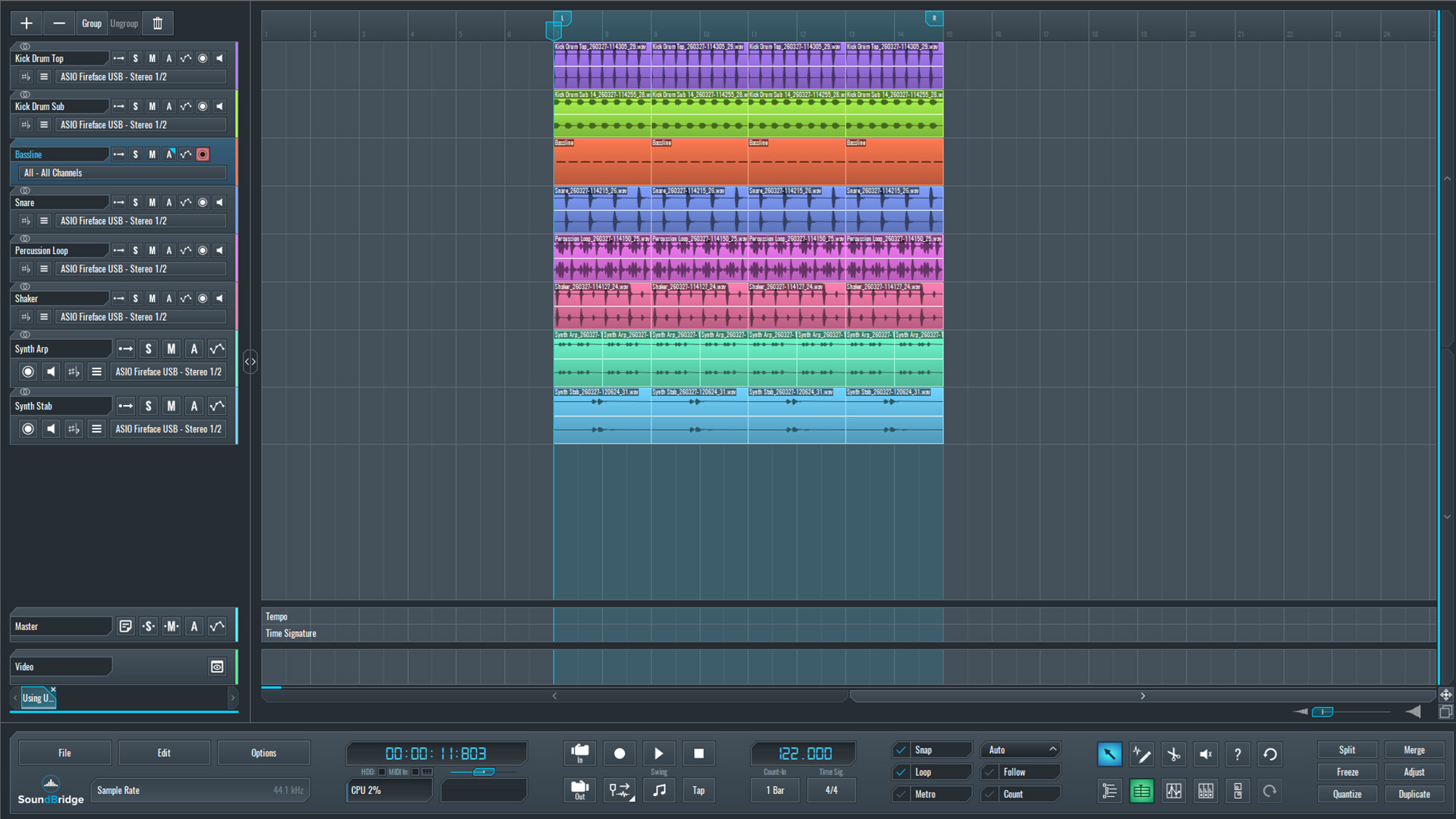Open the rack devices view icon
This screenshot has width=1456, height=819.
click(x=1238, y=791)
